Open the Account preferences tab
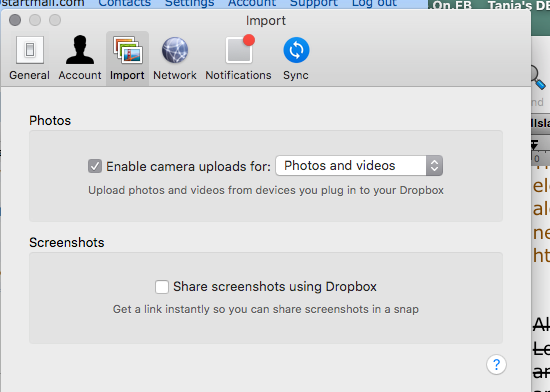The height and width of the screenshot is (392, 550). click(x=80, y=59)
